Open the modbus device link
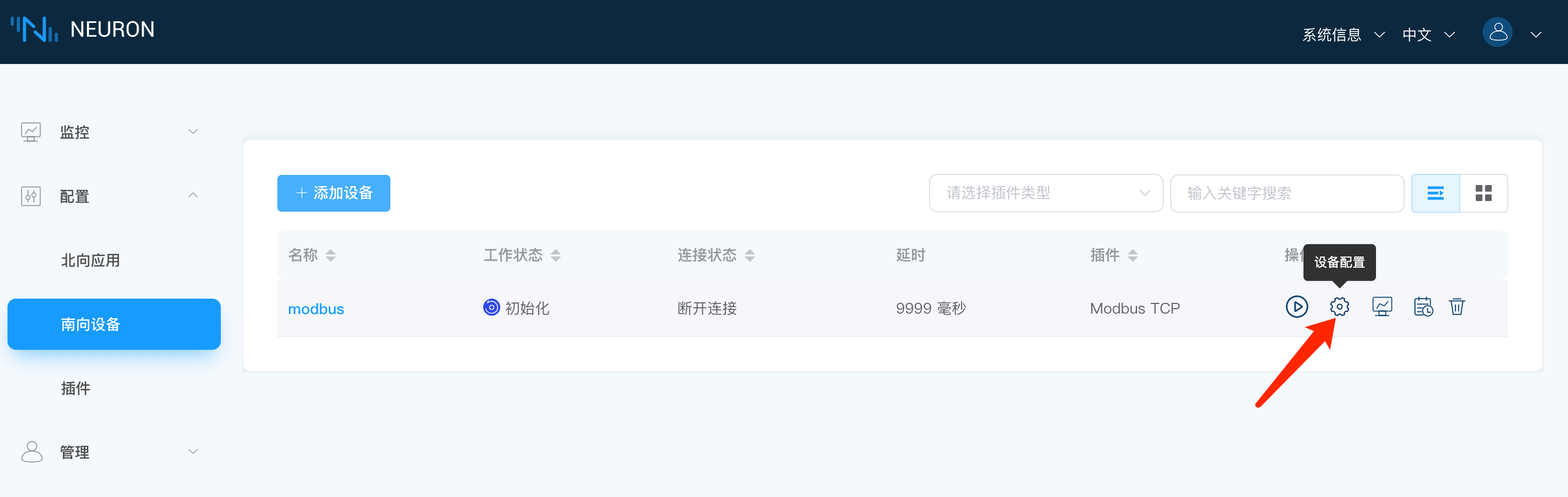Viewport: 1568px width, 497px height. (315, 309)
